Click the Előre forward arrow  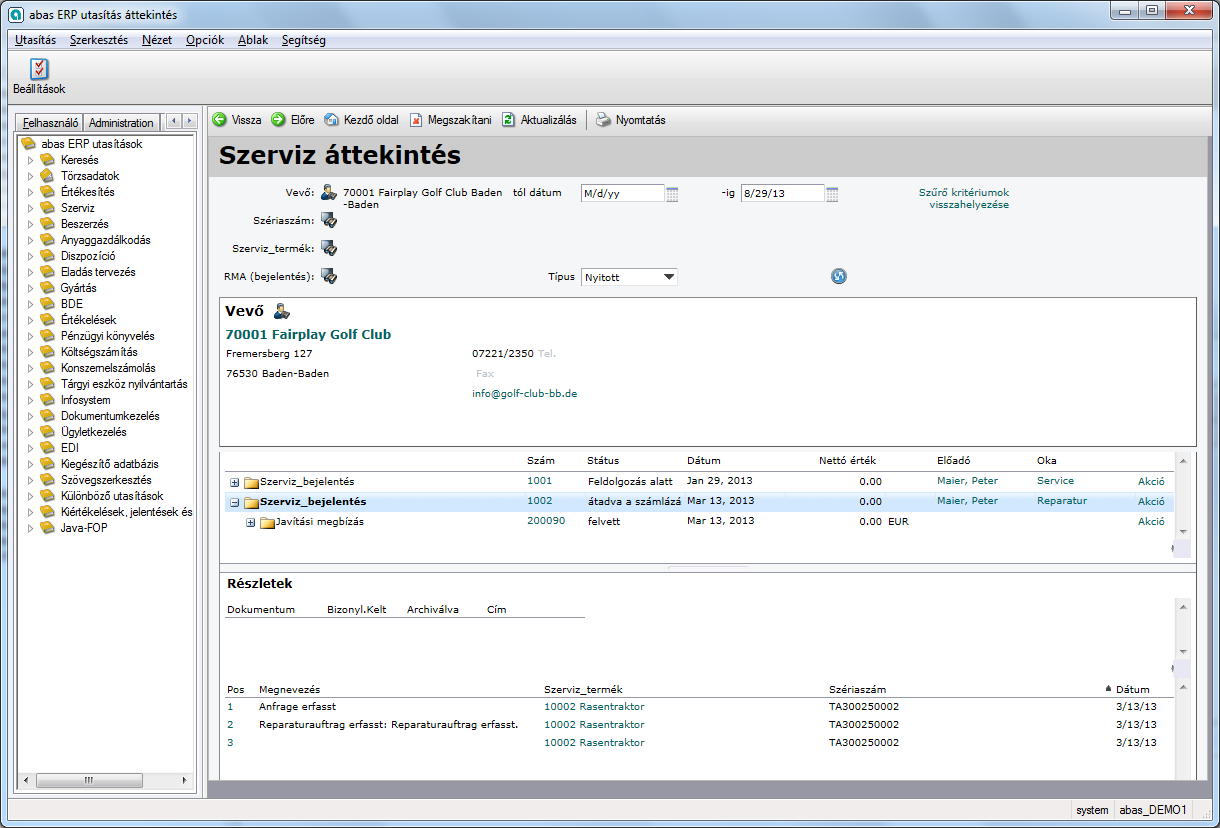pos(279,119)
